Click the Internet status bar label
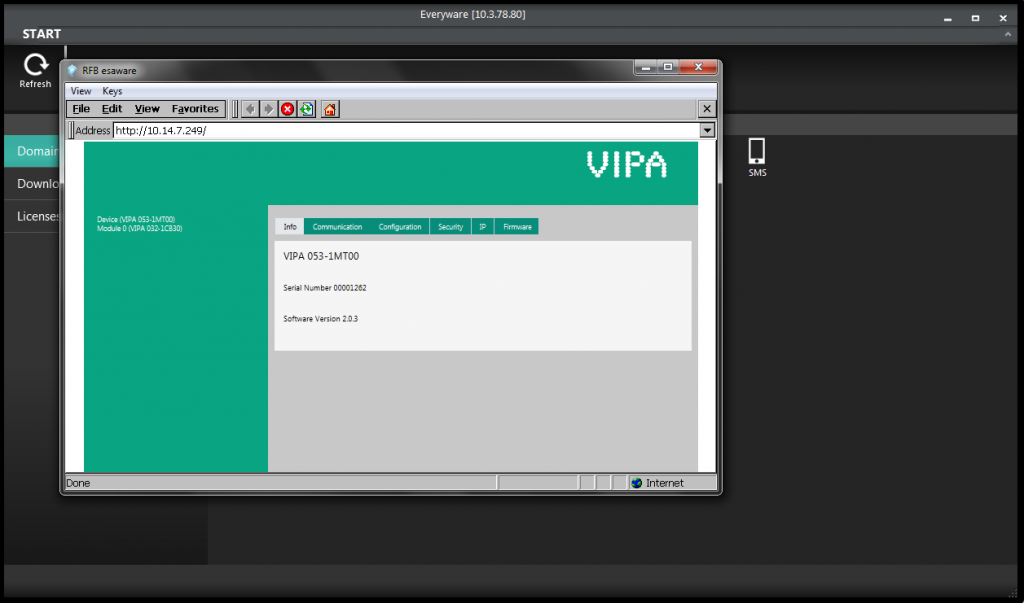This screenshot has height=603, width=1024. 665,483
